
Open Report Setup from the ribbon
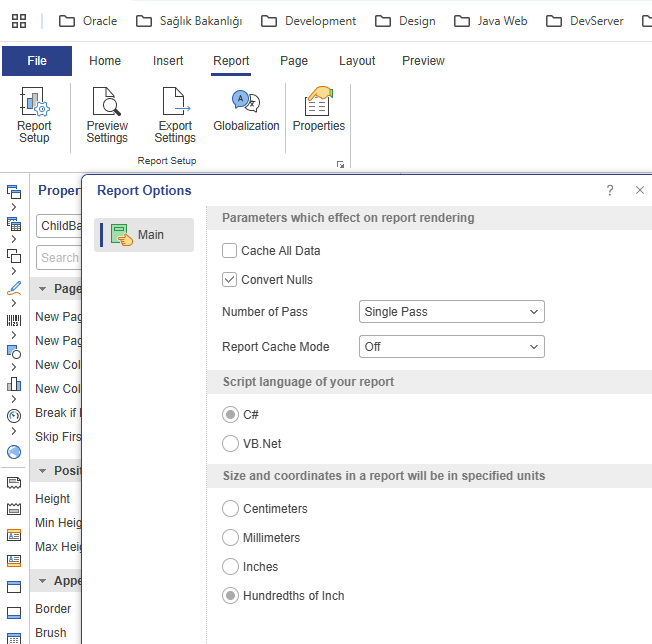(x=34, y=114)
